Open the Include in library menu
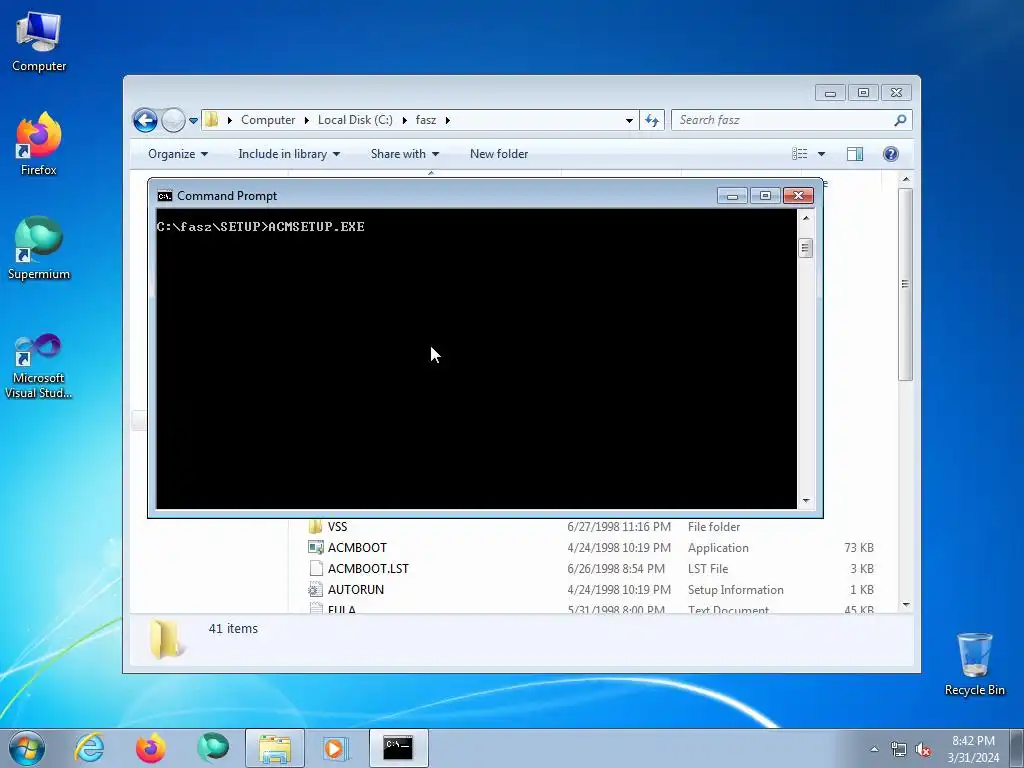 tap(289, 154)
